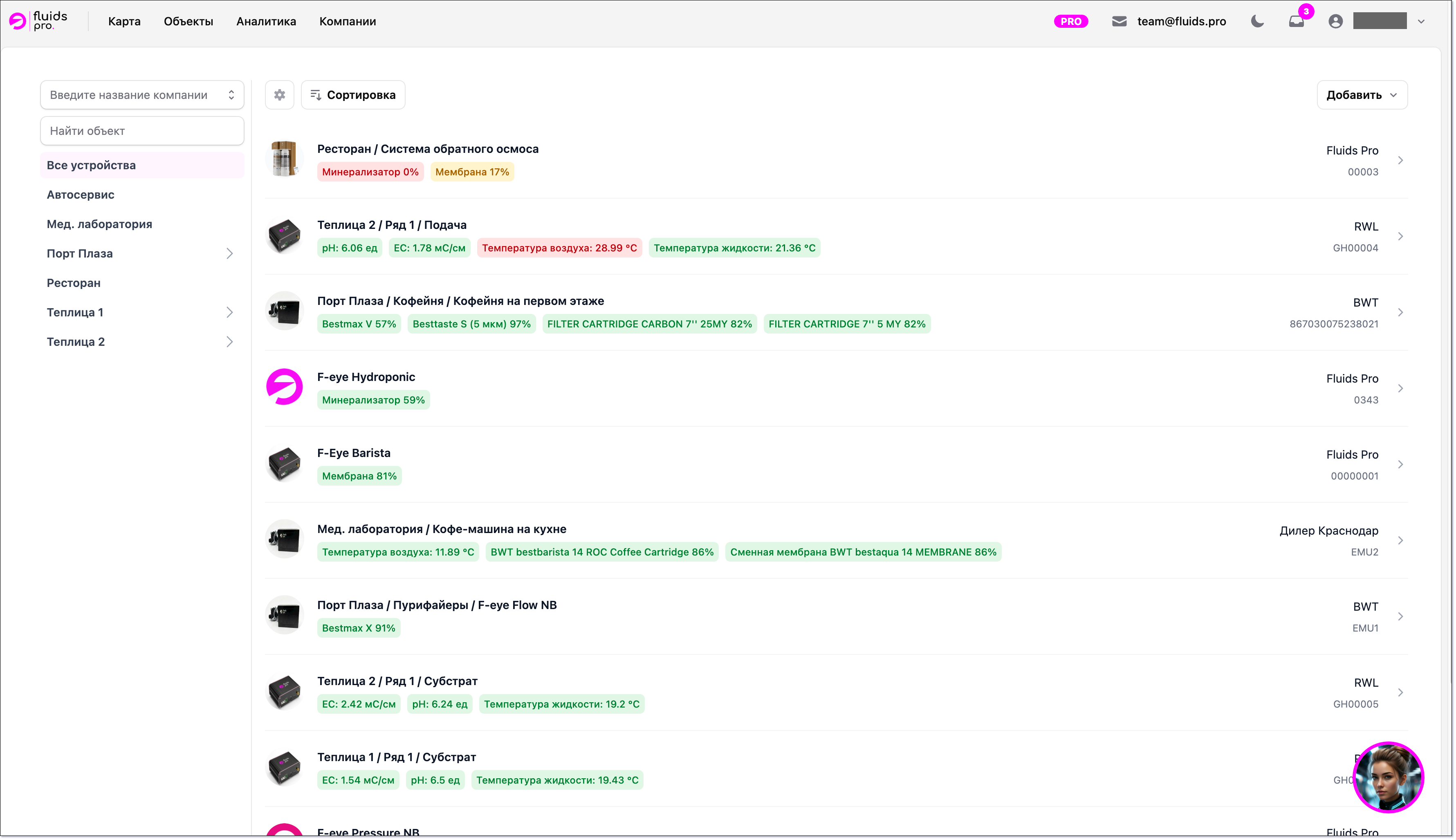Click the Bestmax X 91% tag
1456x840 pixels.
(358, 628)
